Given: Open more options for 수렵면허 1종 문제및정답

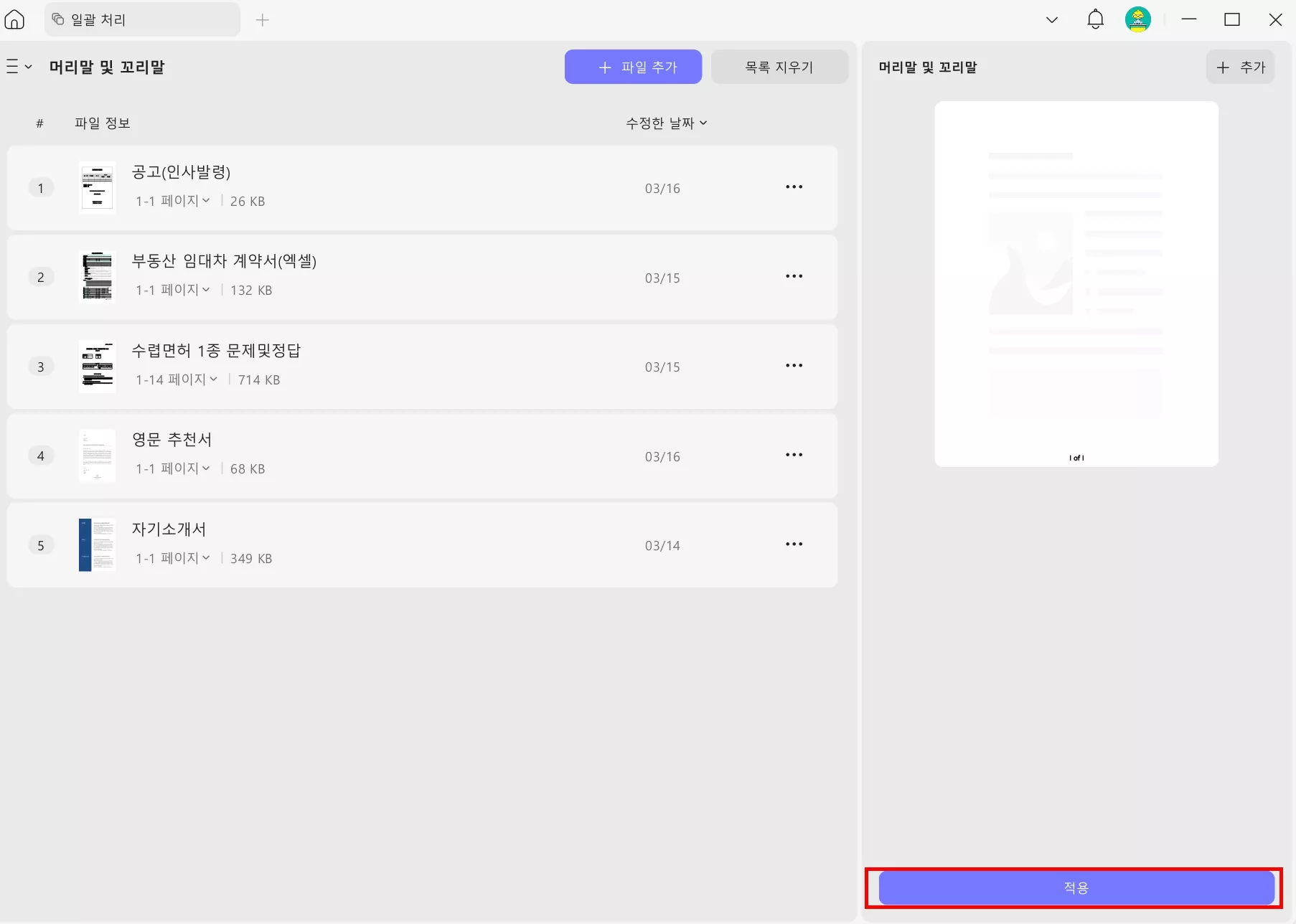Looking at the screenshot, I should pos(794,365).
